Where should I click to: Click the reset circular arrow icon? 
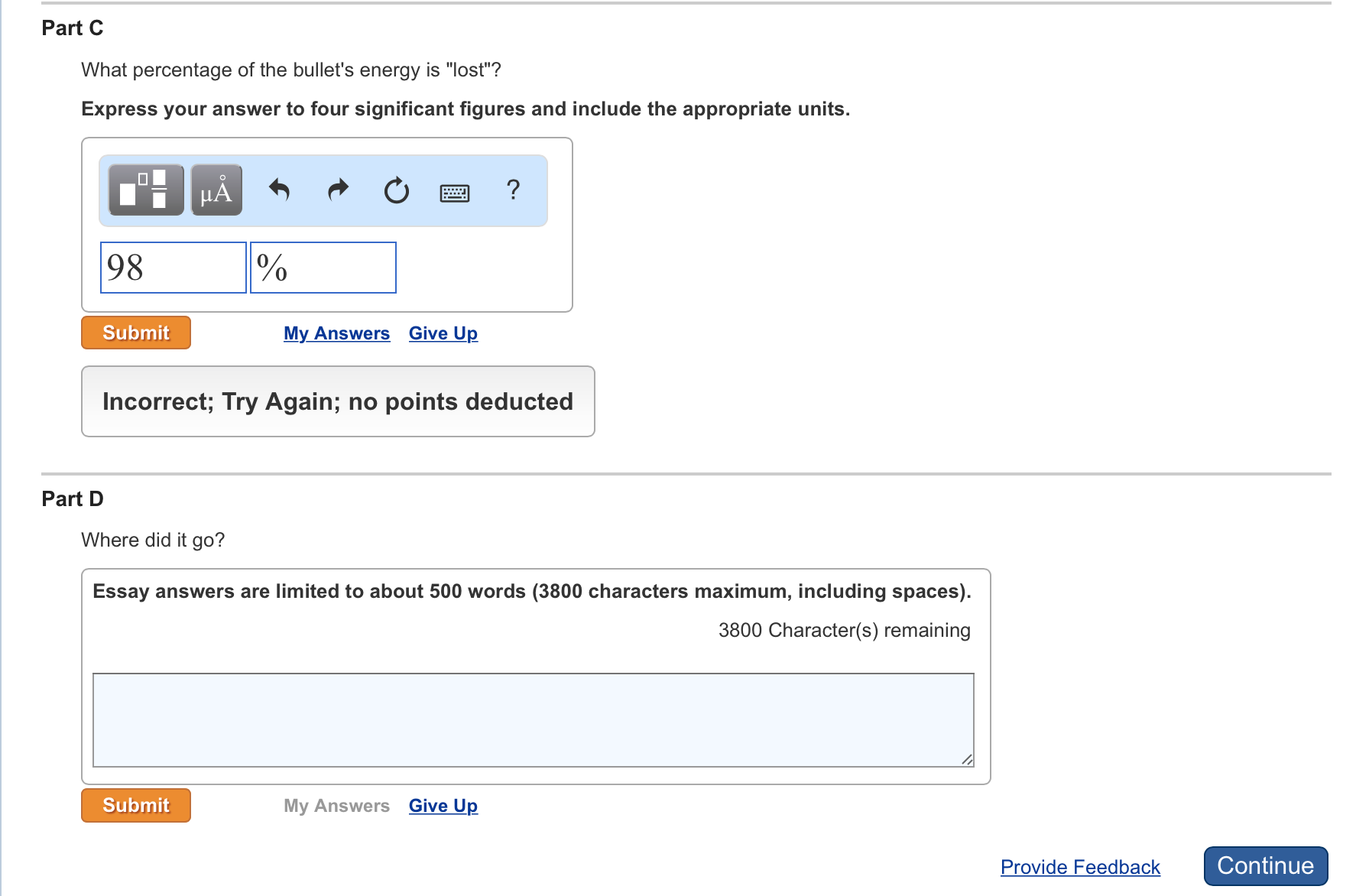[x=396, y=190]
